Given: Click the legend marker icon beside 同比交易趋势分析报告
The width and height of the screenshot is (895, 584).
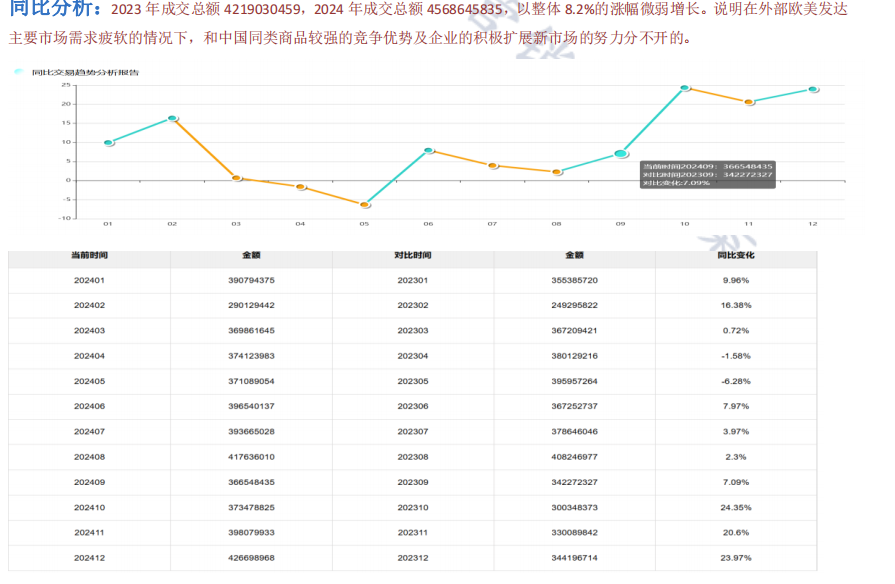Looking at the screenshot, I should [20, 73].
